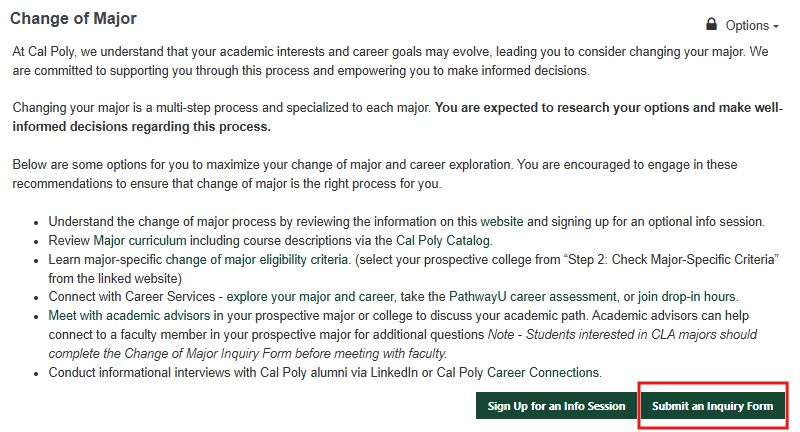800x432 pixels.
Task: Open 'Meet with academic advisors' link
Action: pos(129,315)
